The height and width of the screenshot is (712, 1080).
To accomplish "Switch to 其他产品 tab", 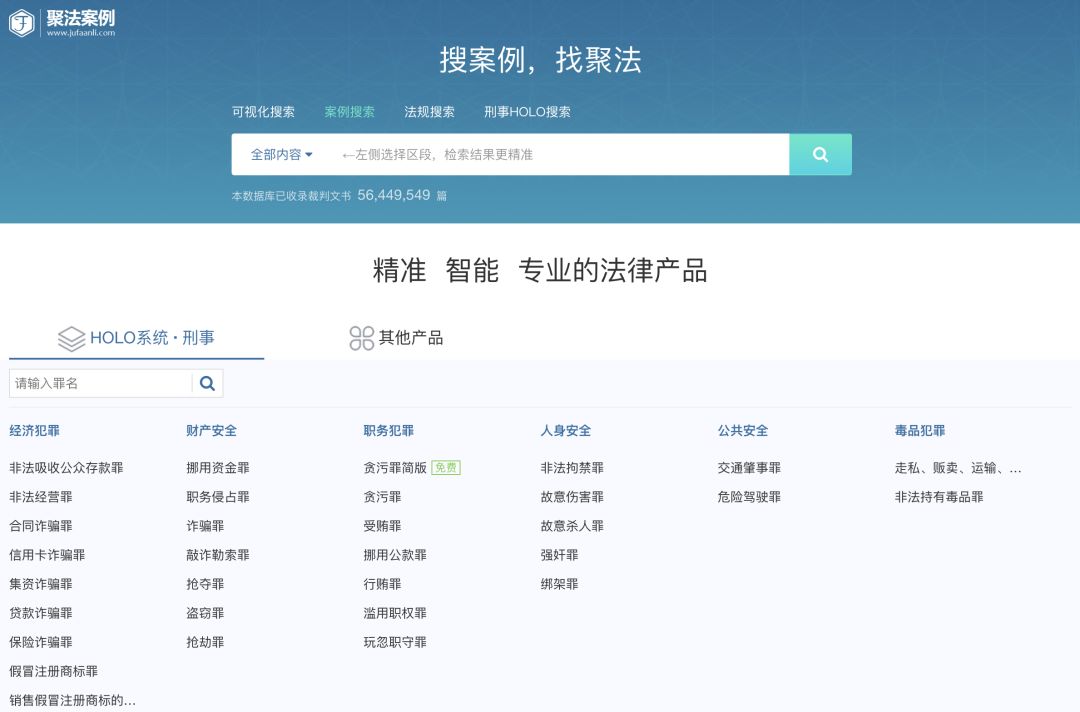I will pyautogui.click(x=396, y=338).
